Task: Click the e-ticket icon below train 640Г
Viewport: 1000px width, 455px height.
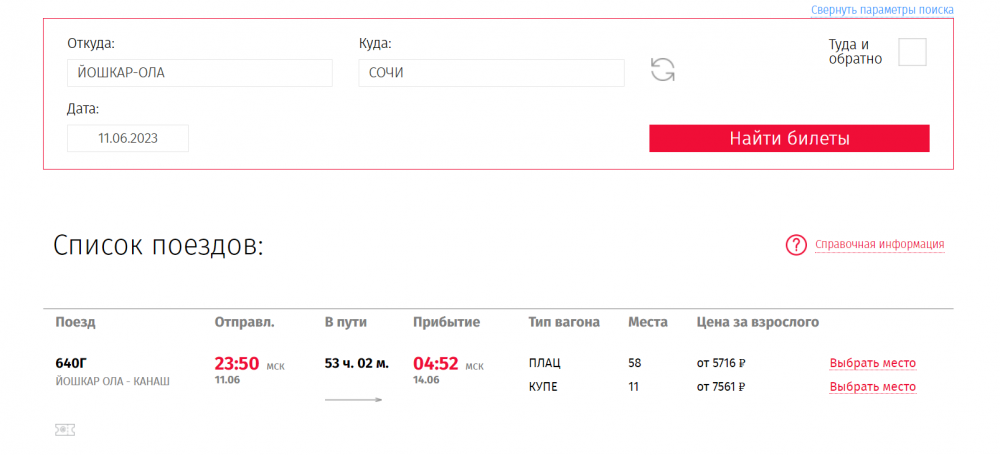Action: pos(65,430)
